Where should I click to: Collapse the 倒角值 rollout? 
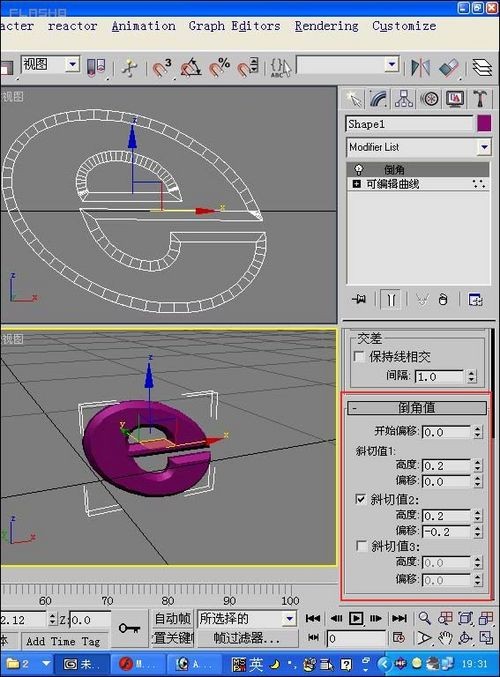417,408
